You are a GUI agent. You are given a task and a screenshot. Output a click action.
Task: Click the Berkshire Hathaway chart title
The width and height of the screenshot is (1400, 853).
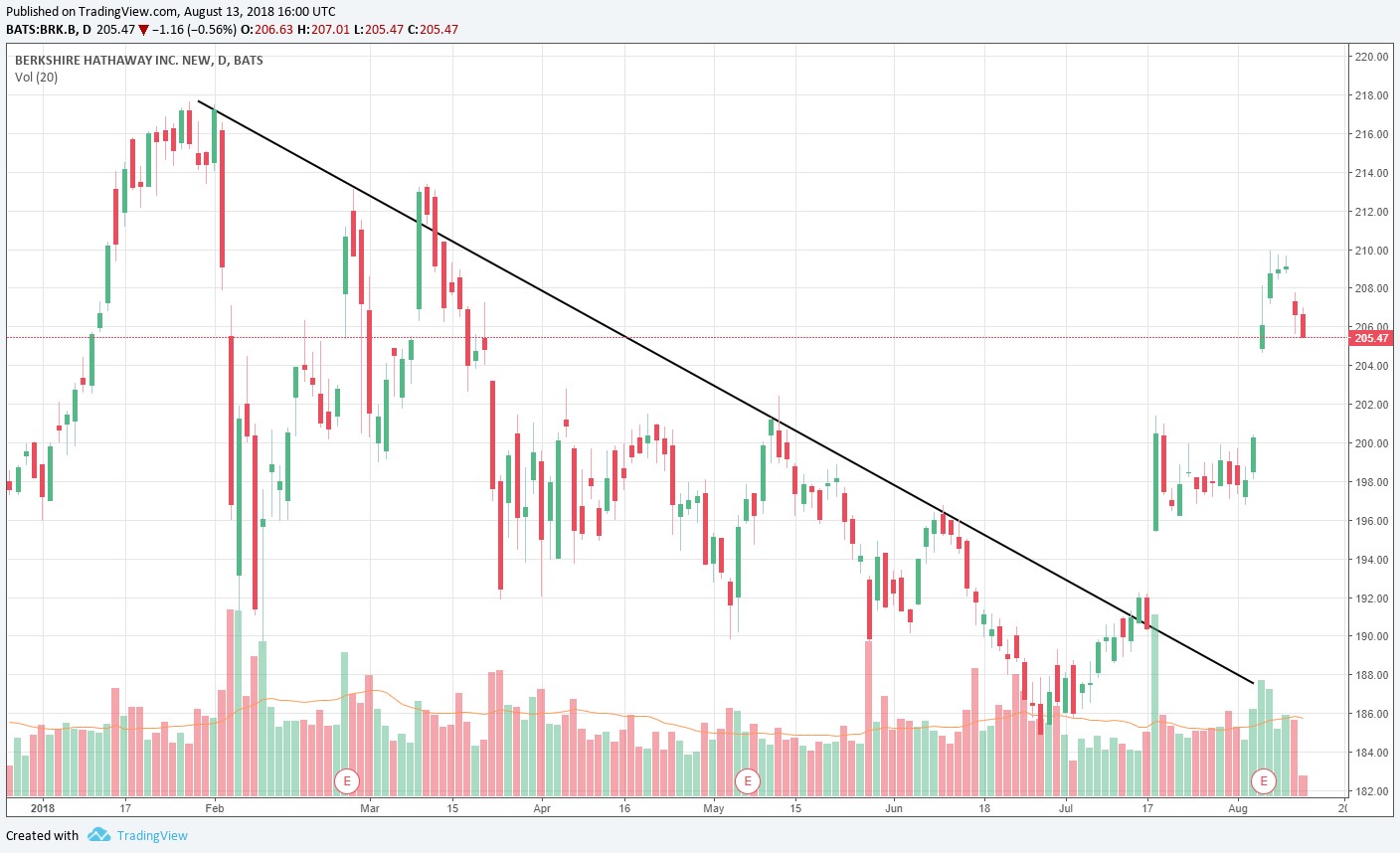[x=138, y=60]
